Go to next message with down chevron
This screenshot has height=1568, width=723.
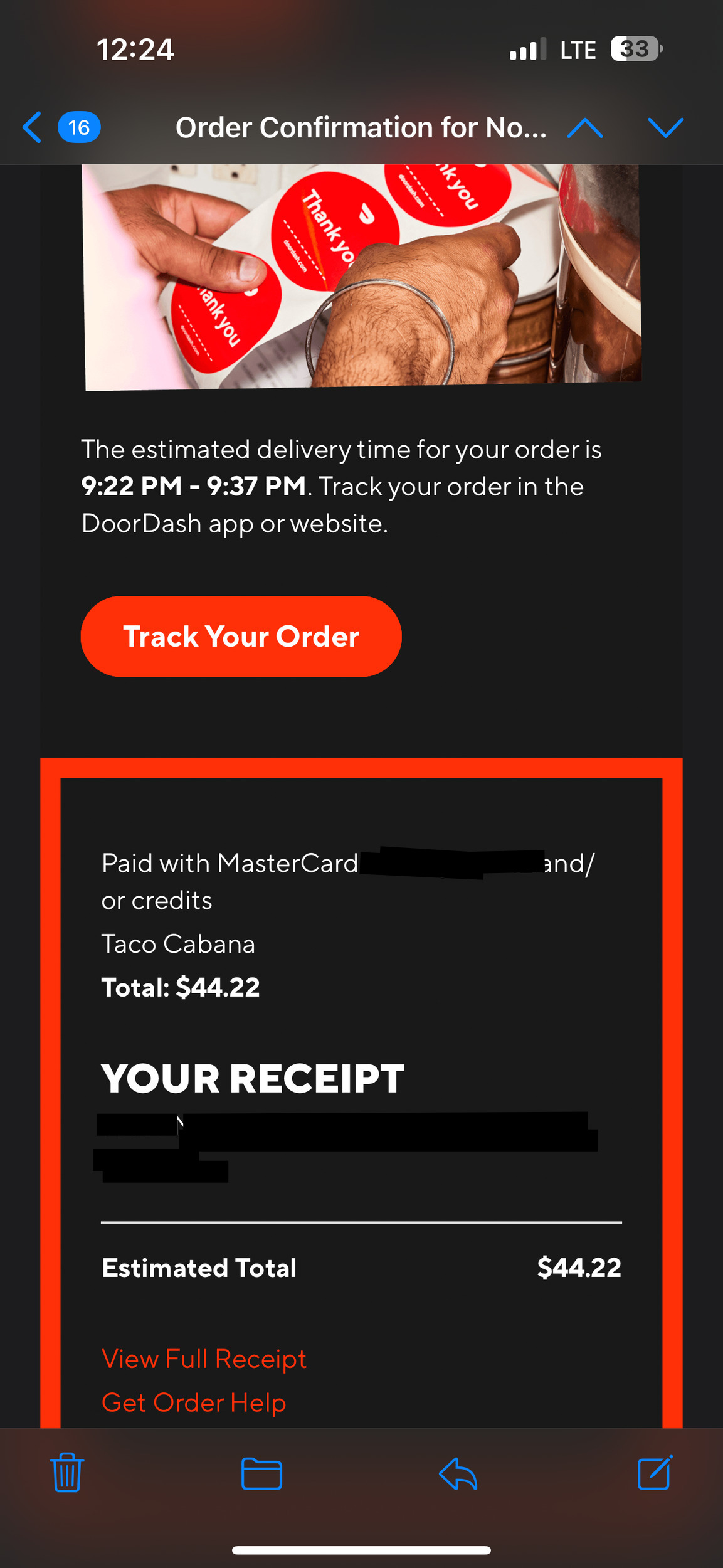665,128
